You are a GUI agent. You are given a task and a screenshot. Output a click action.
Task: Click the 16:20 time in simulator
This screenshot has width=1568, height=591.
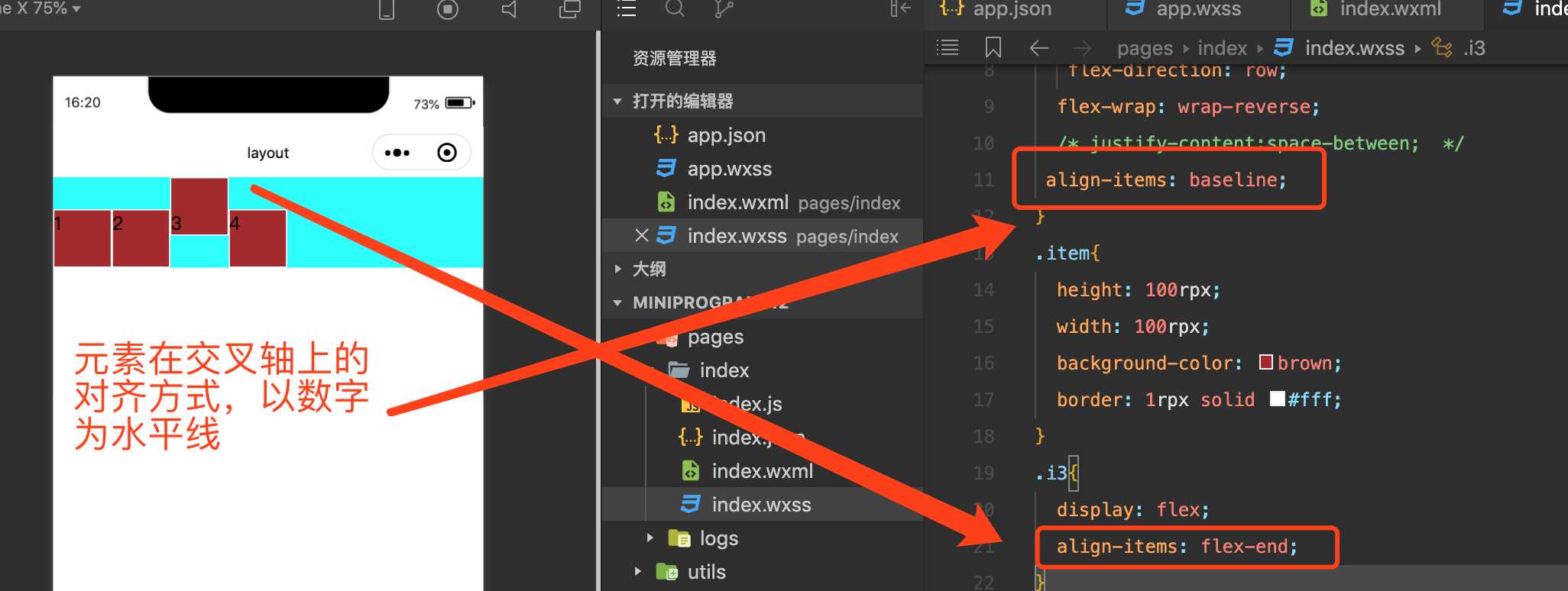click(x=83, y=102)
